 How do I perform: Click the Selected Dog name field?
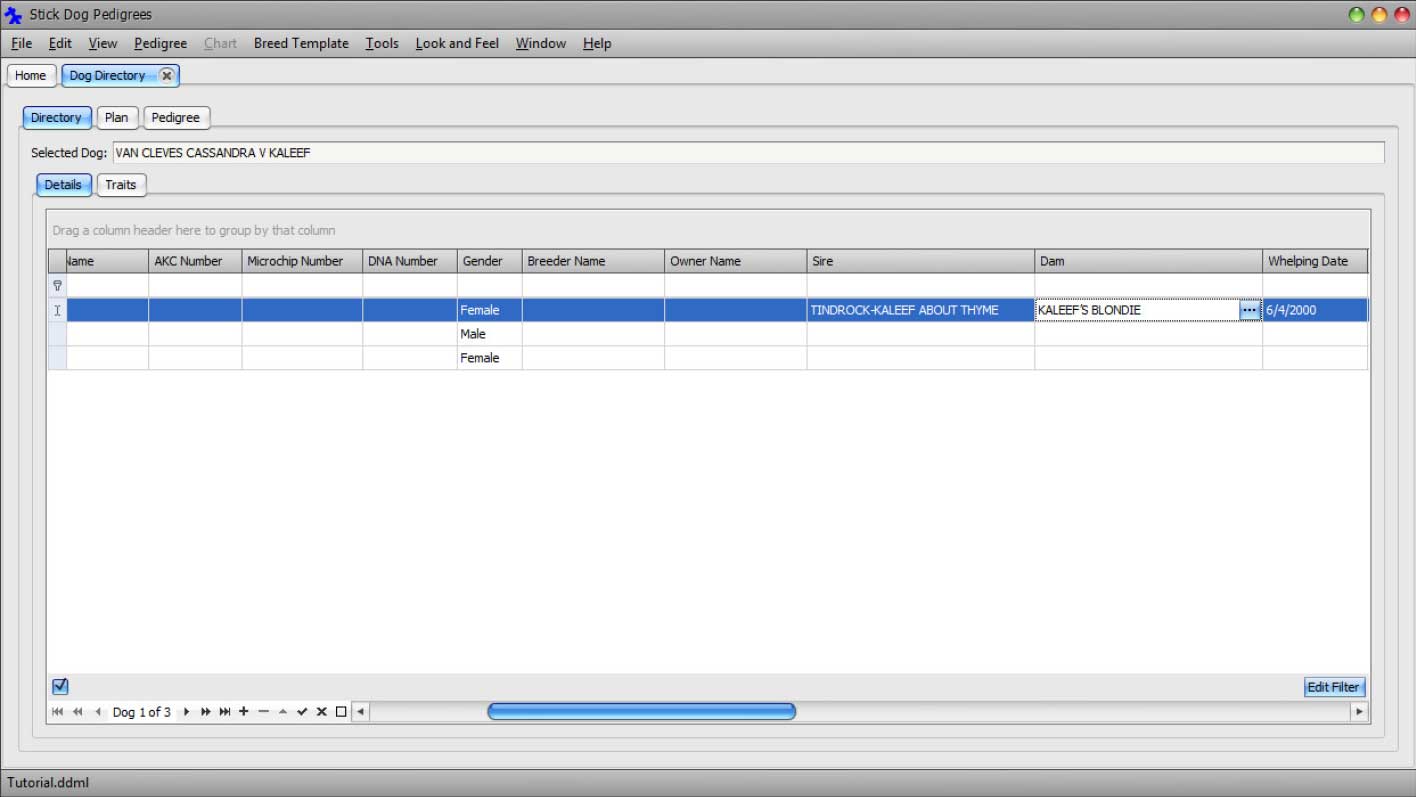(747, 153)
